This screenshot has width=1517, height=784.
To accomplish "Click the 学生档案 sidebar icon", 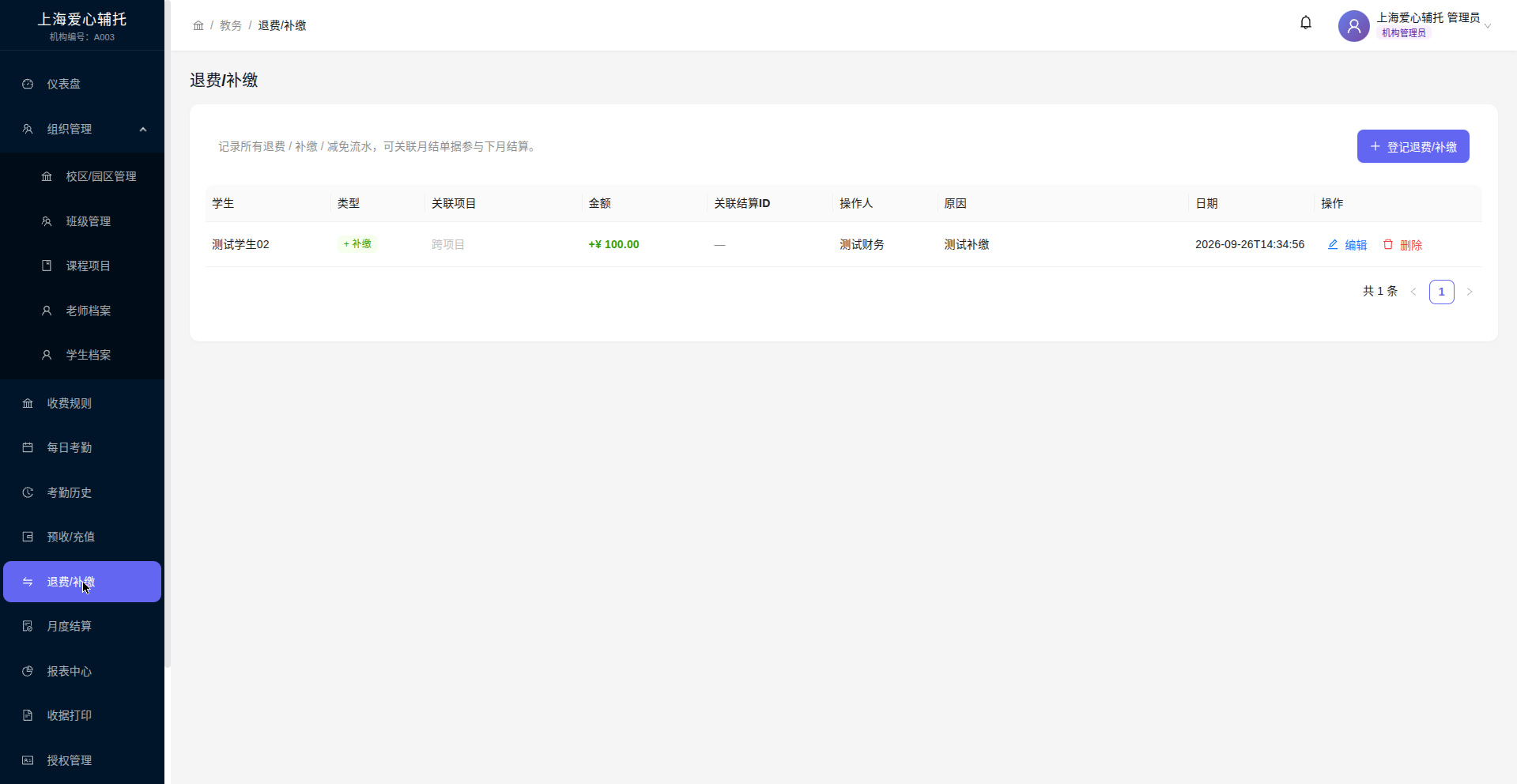I will (47, 355).
